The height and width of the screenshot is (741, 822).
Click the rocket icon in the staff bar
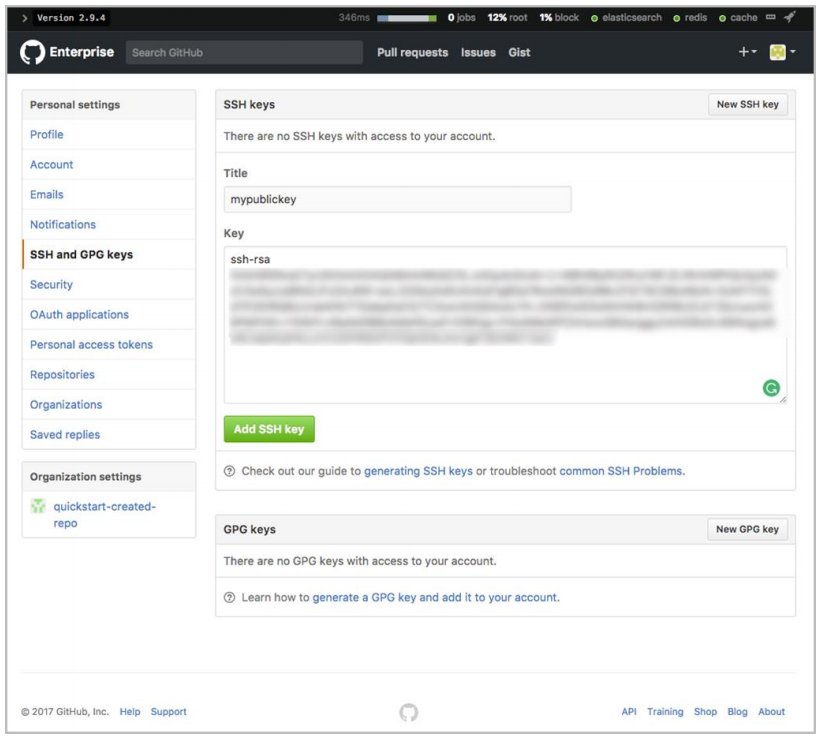789,17
